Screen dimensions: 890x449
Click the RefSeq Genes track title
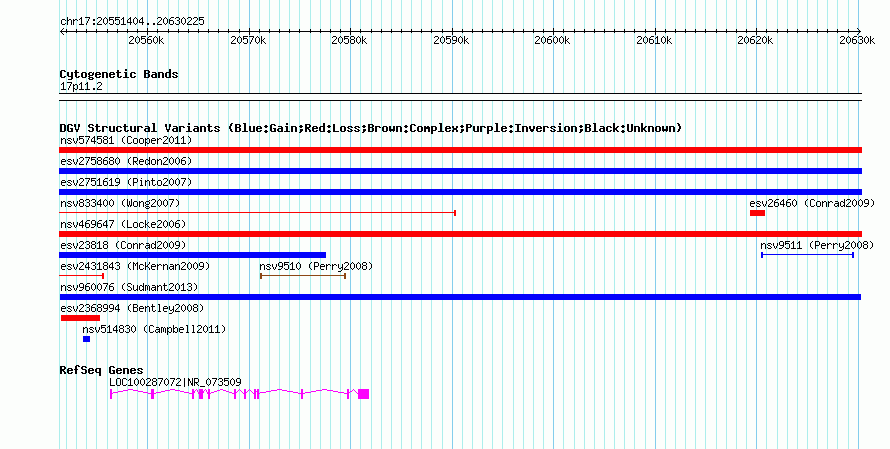[101, 370]
